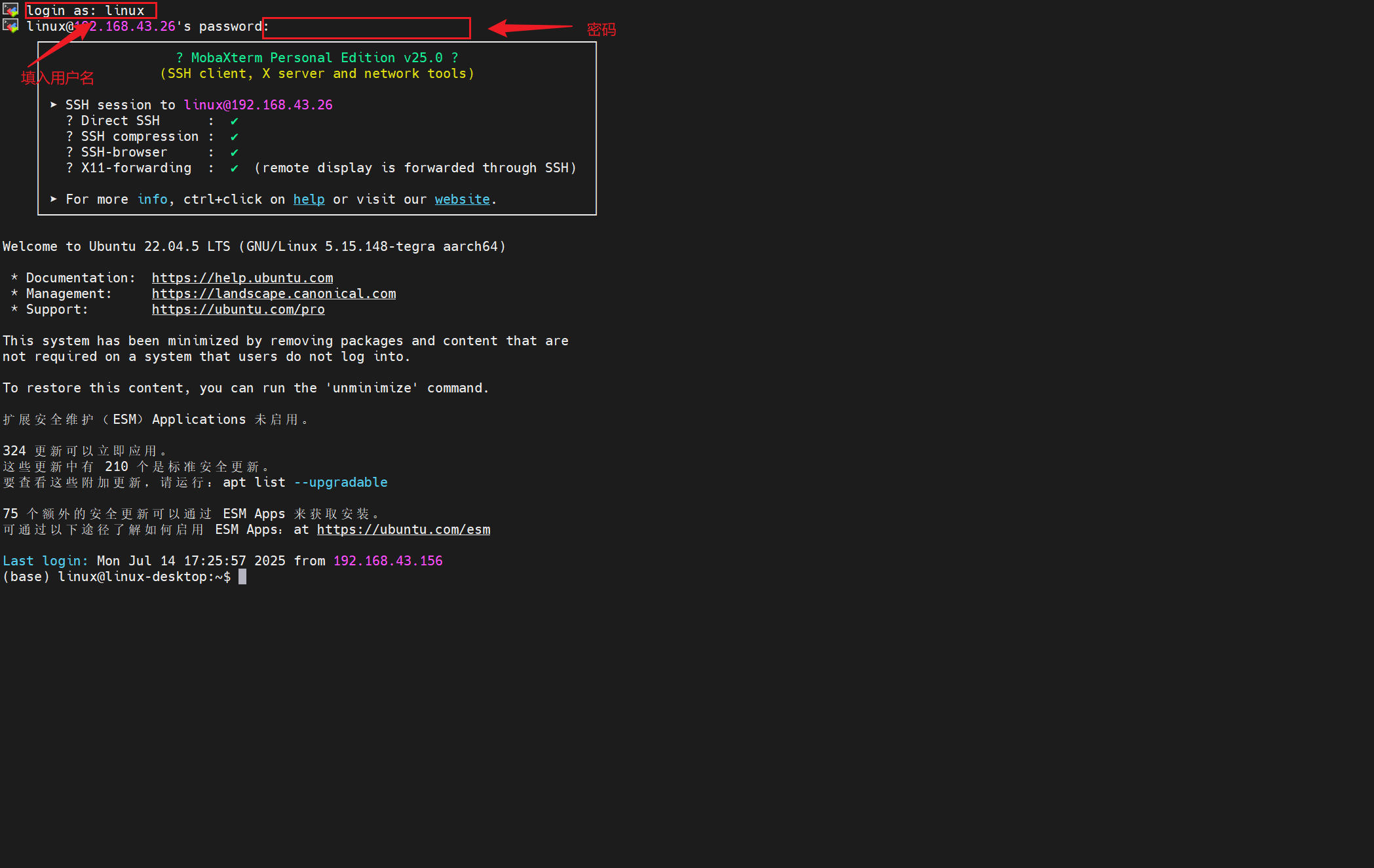Click checkmark beside X11-forwarding

tap(234, 168)
